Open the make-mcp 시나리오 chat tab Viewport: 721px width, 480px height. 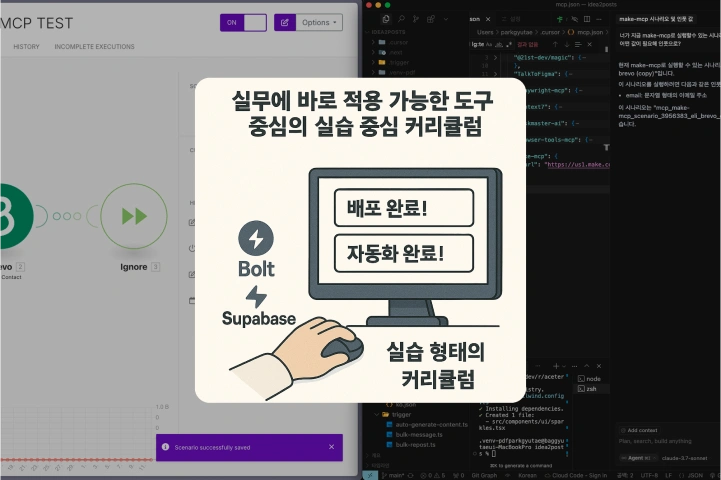coord(656,19)
